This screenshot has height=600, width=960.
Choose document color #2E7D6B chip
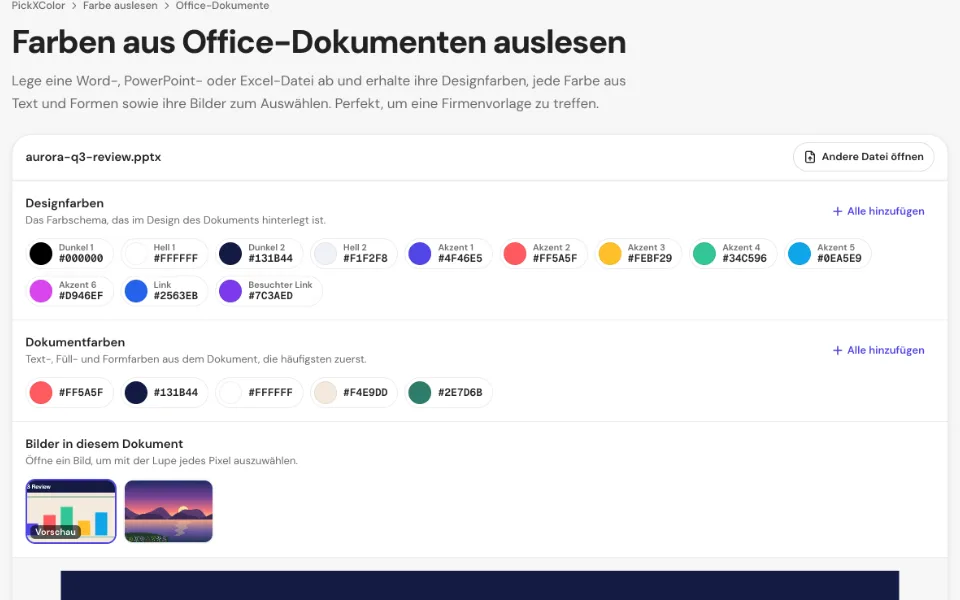(449, 392)
